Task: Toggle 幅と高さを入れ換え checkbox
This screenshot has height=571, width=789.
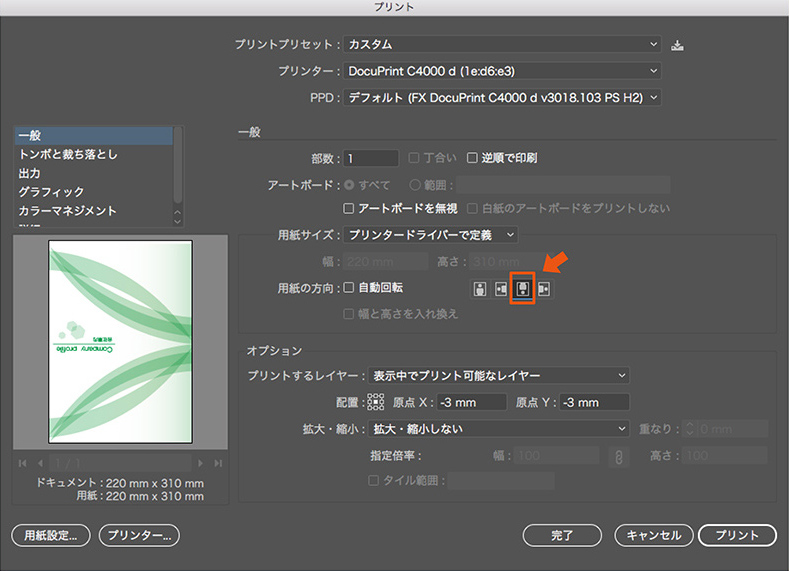Action: [348, 314]
